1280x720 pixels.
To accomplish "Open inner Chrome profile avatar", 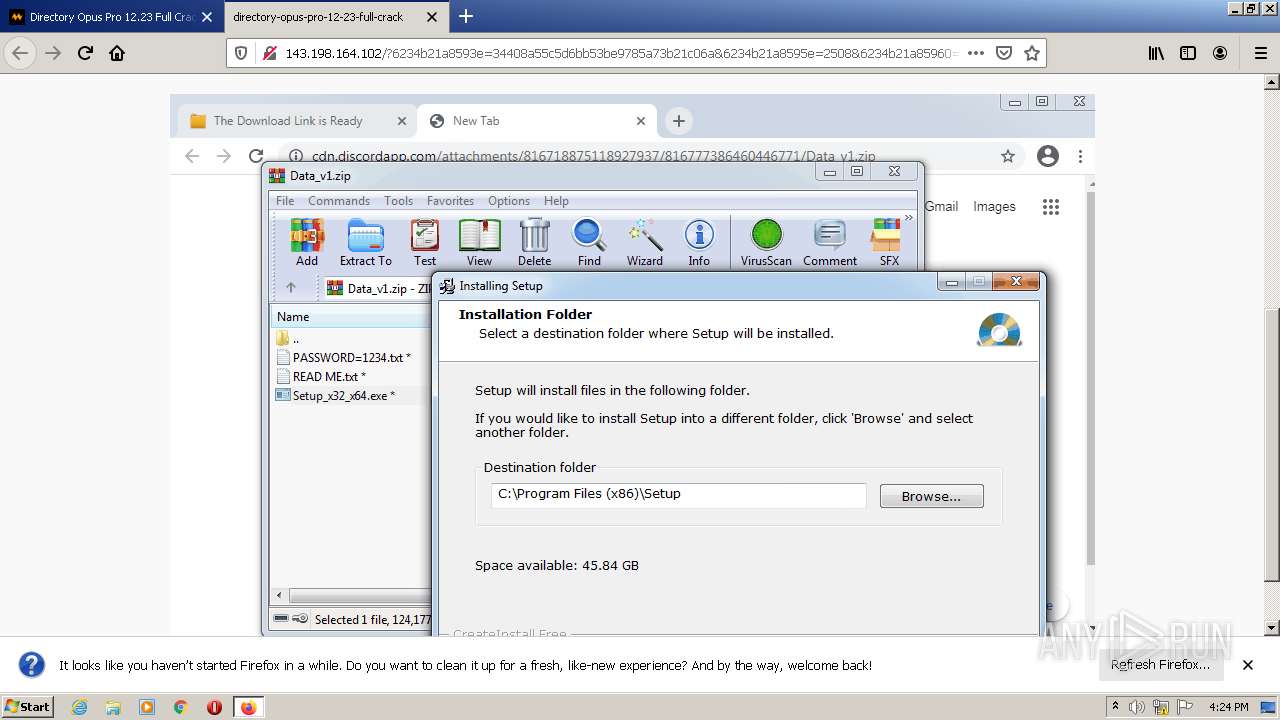I will pyautogui.click(x=1048, y=156).
